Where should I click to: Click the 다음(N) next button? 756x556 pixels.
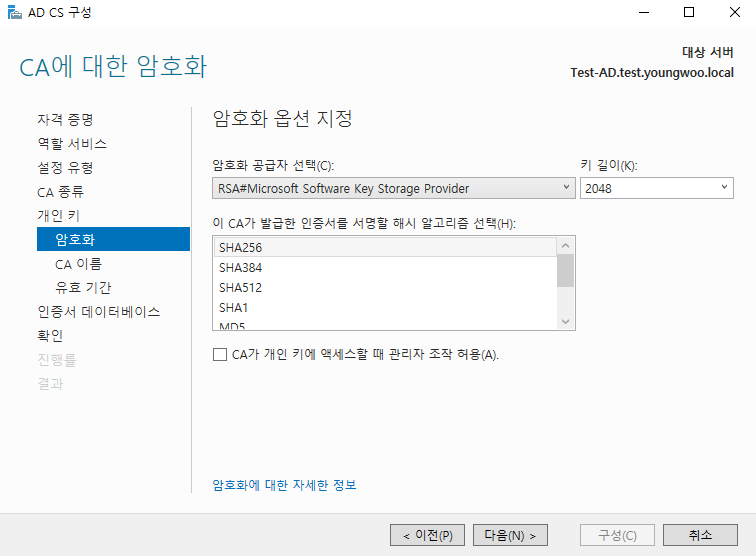(x=510, y=535)
